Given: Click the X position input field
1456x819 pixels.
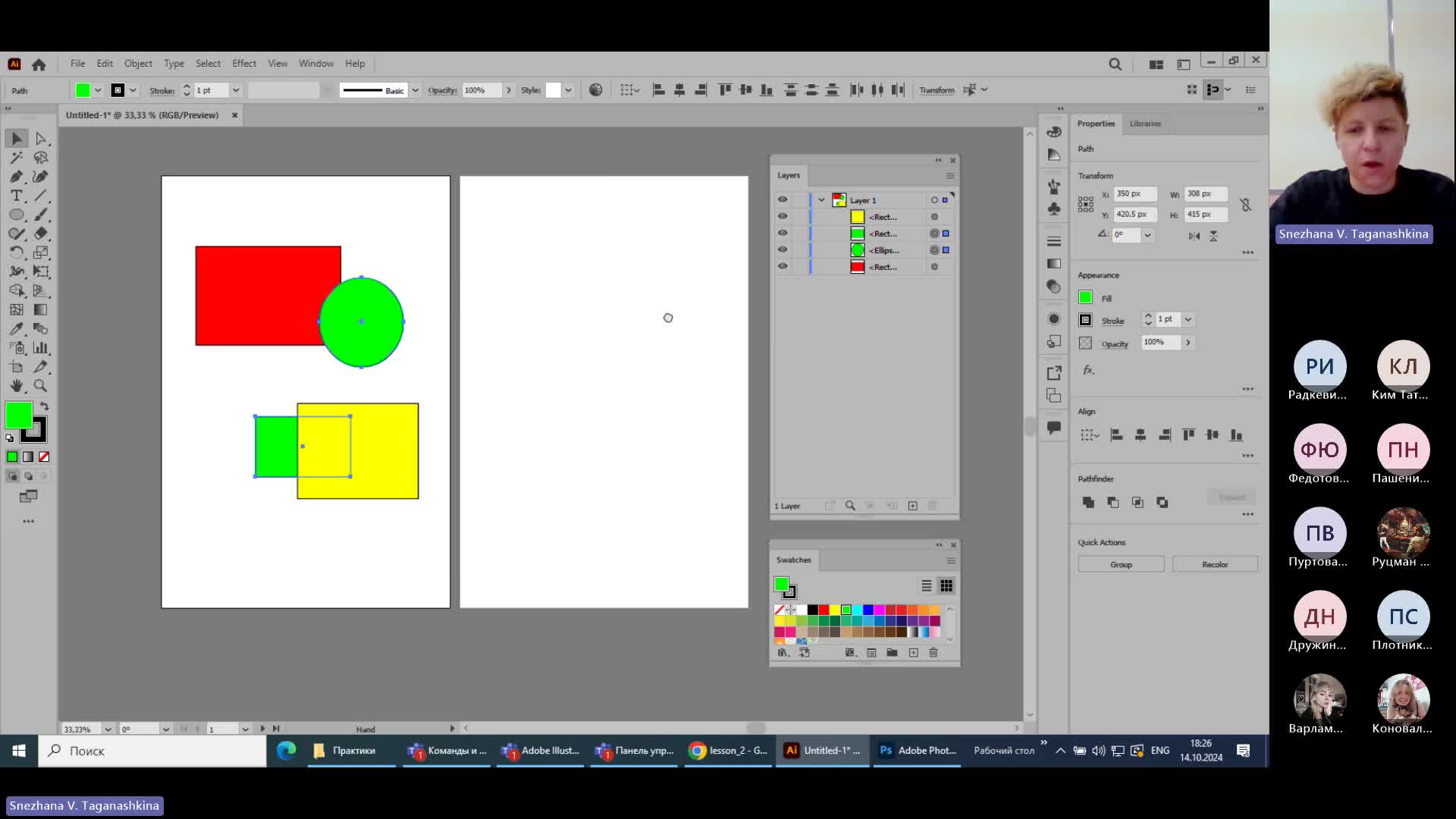Looking at the screenshot, I should tap(1135, 194).
